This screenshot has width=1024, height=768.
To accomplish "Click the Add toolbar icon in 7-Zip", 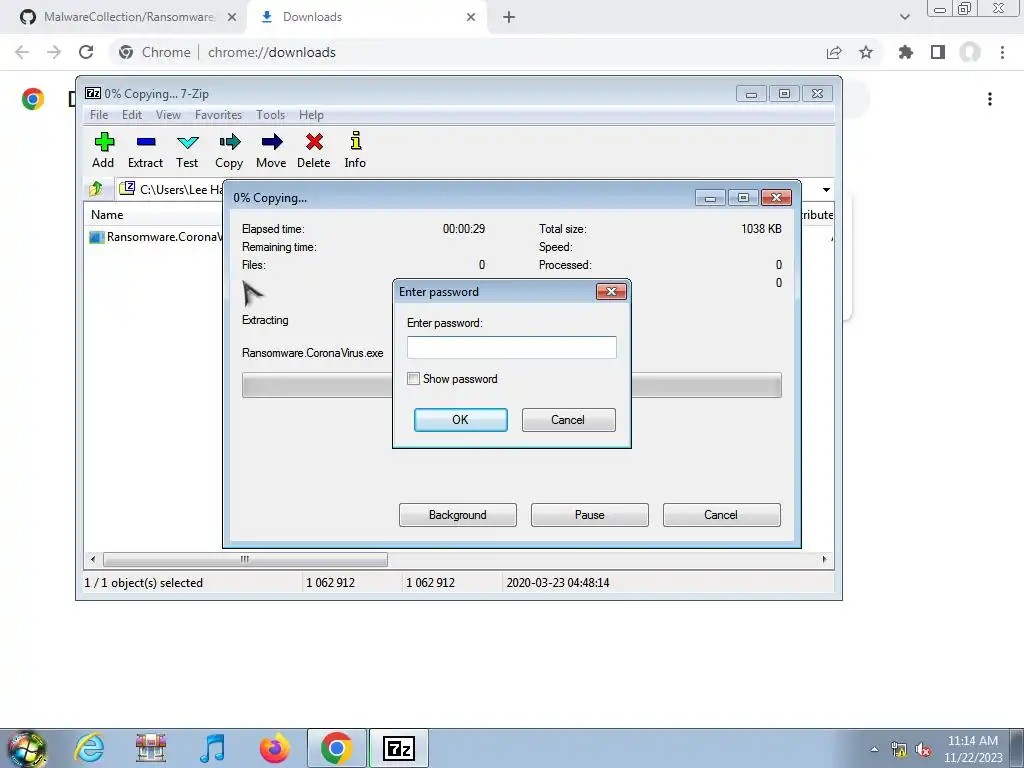I will pyautogui.click(x=103, y=150).
